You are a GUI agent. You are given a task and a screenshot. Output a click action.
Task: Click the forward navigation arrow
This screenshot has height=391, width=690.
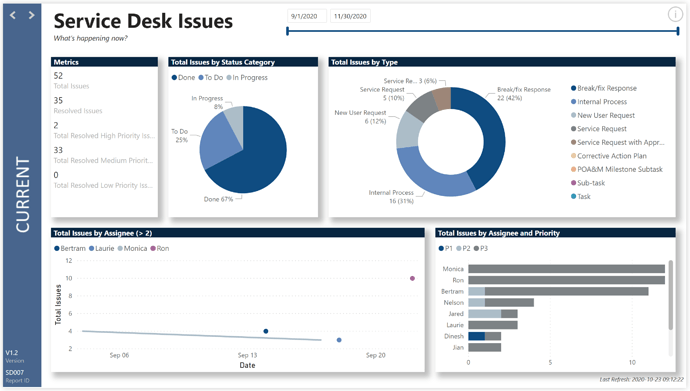[x=31, y=15]
